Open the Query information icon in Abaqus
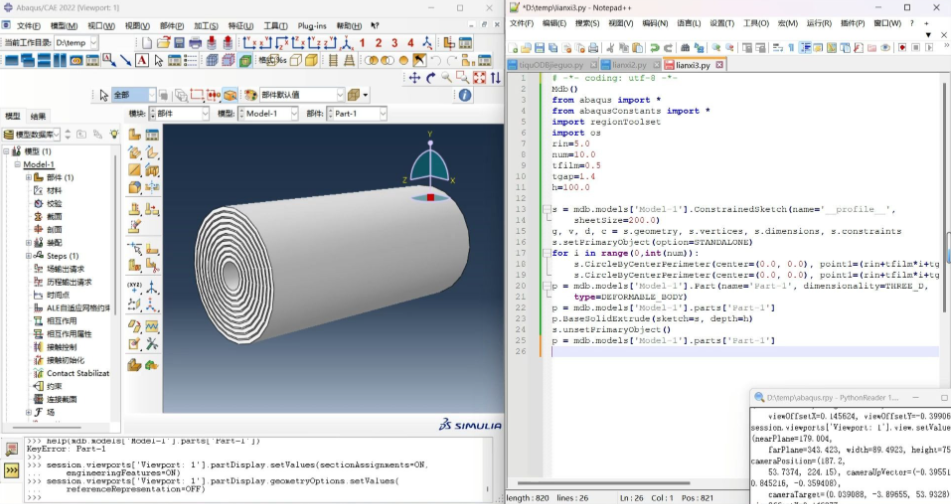 pyautogui.click(x=465, y=95)
